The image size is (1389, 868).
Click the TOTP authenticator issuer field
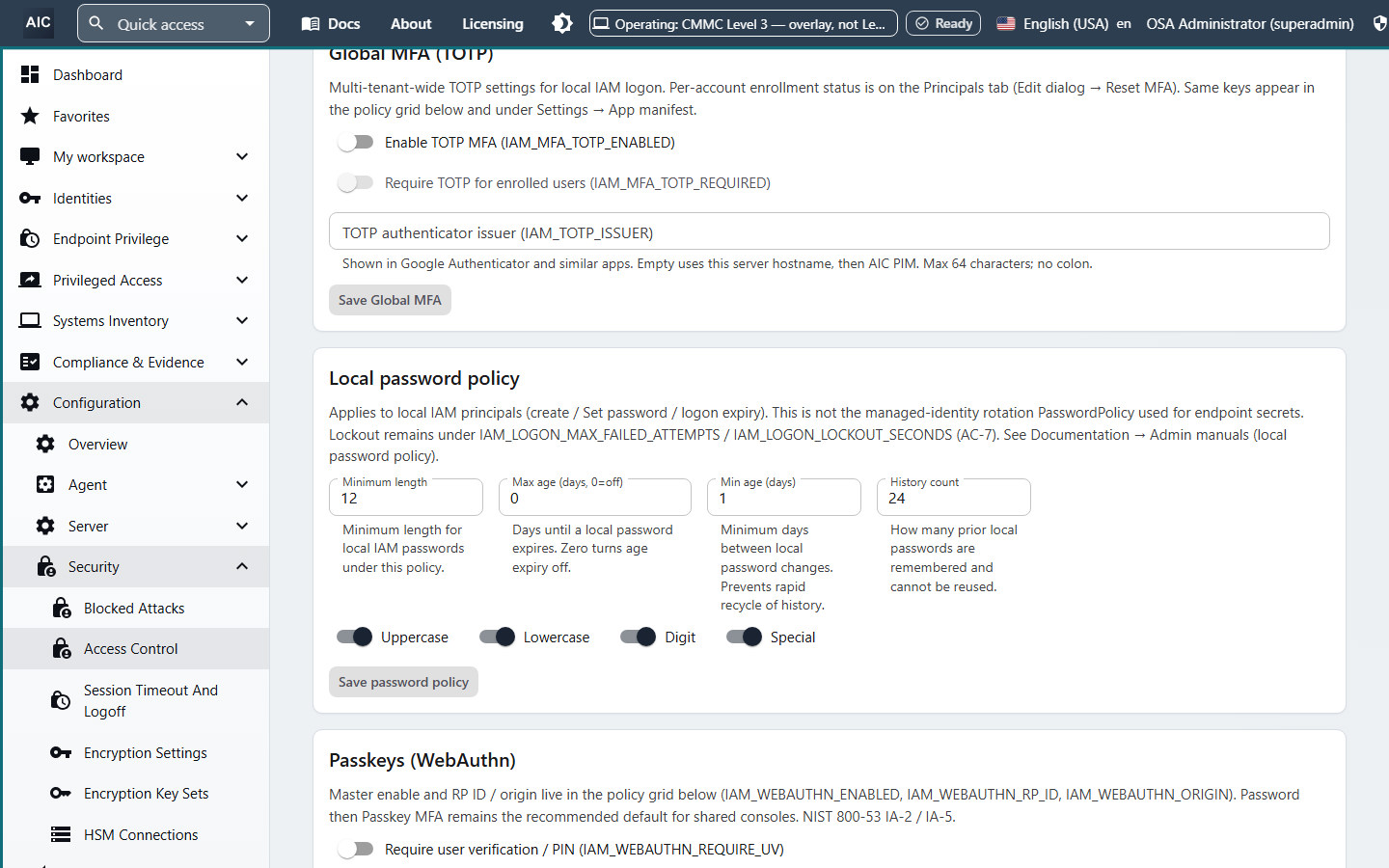[830, 231]
